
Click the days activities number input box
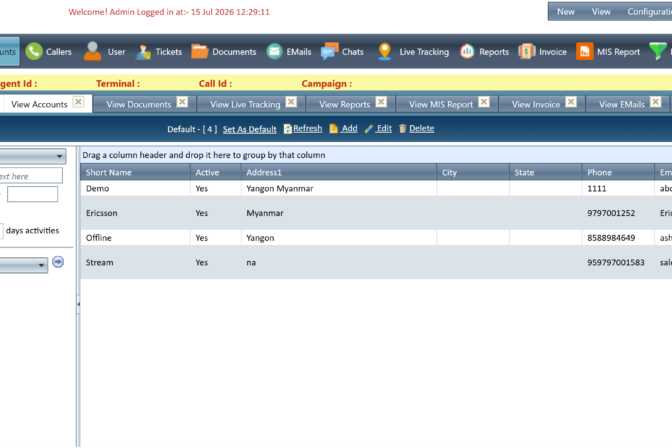tap(2, 230)
